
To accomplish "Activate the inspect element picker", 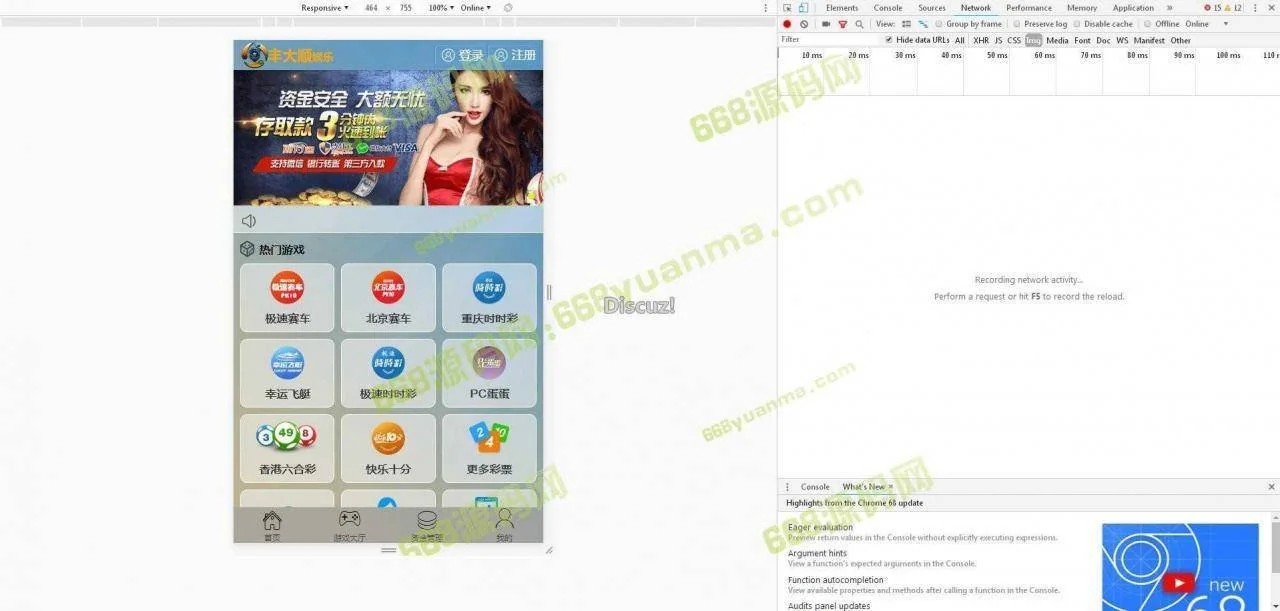I will (x=788, y=8).
